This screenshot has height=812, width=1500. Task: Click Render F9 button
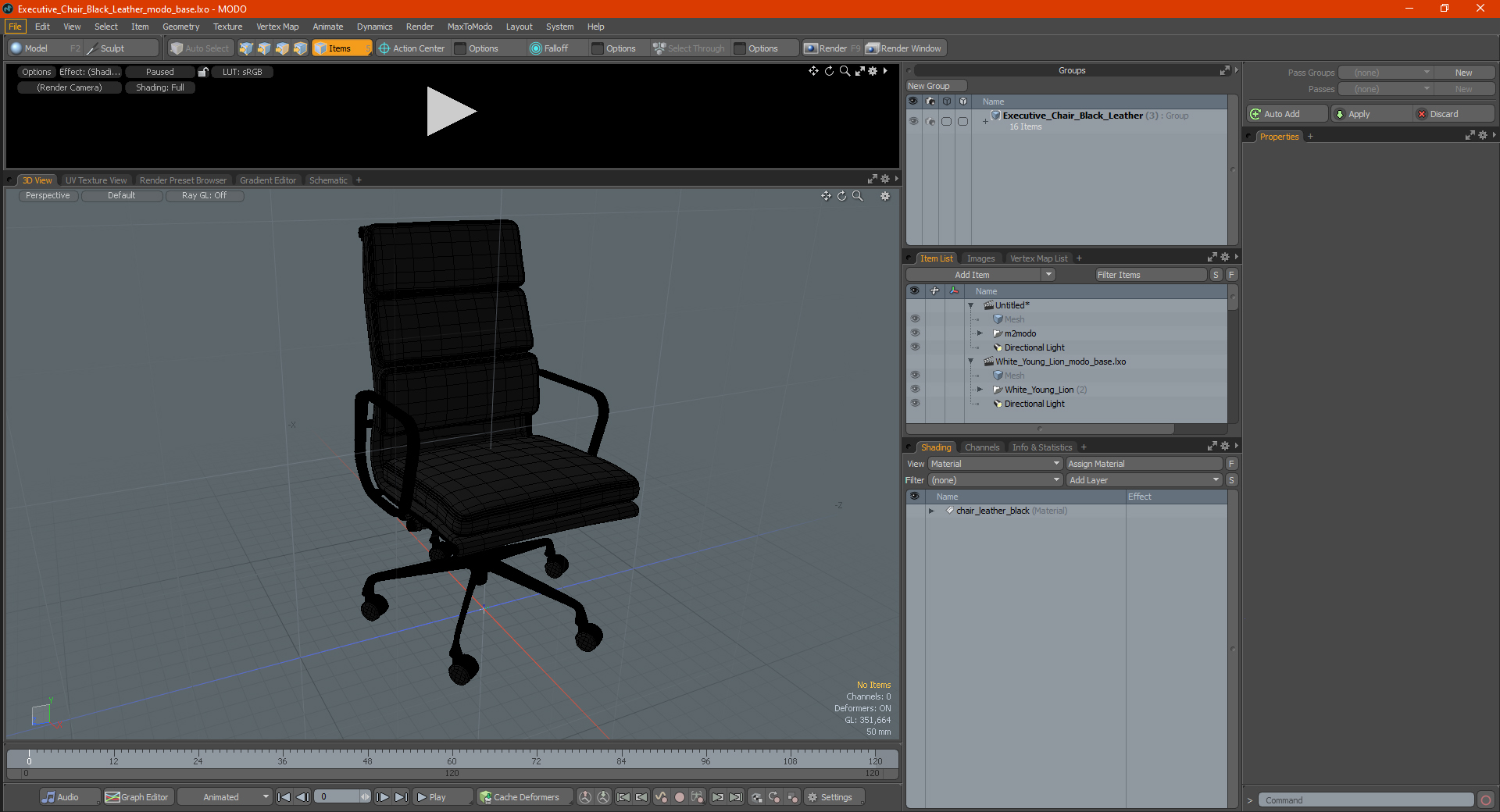click(x=833, y=48)
